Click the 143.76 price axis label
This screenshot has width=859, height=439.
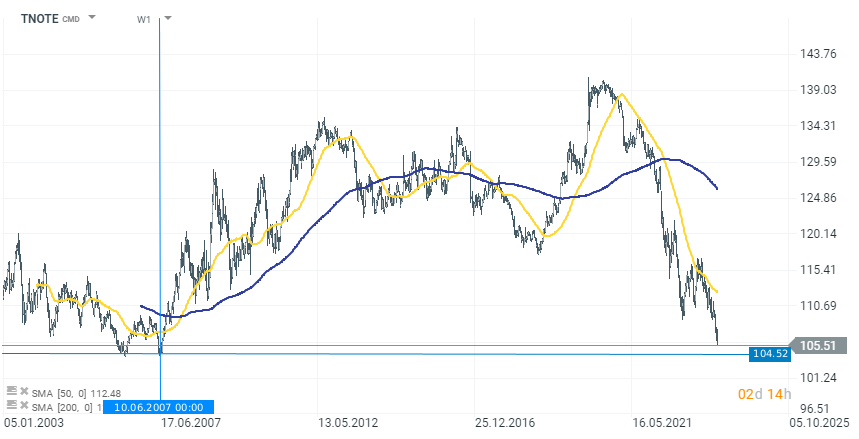818,54
